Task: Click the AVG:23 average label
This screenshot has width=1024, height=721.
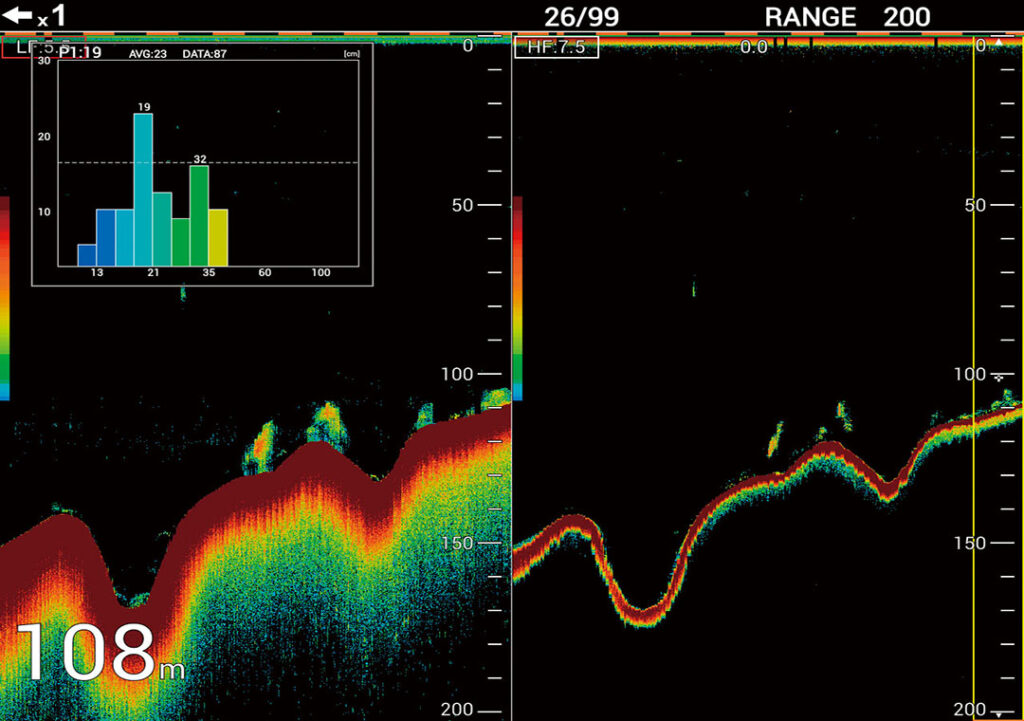Action: coord(147,54)
